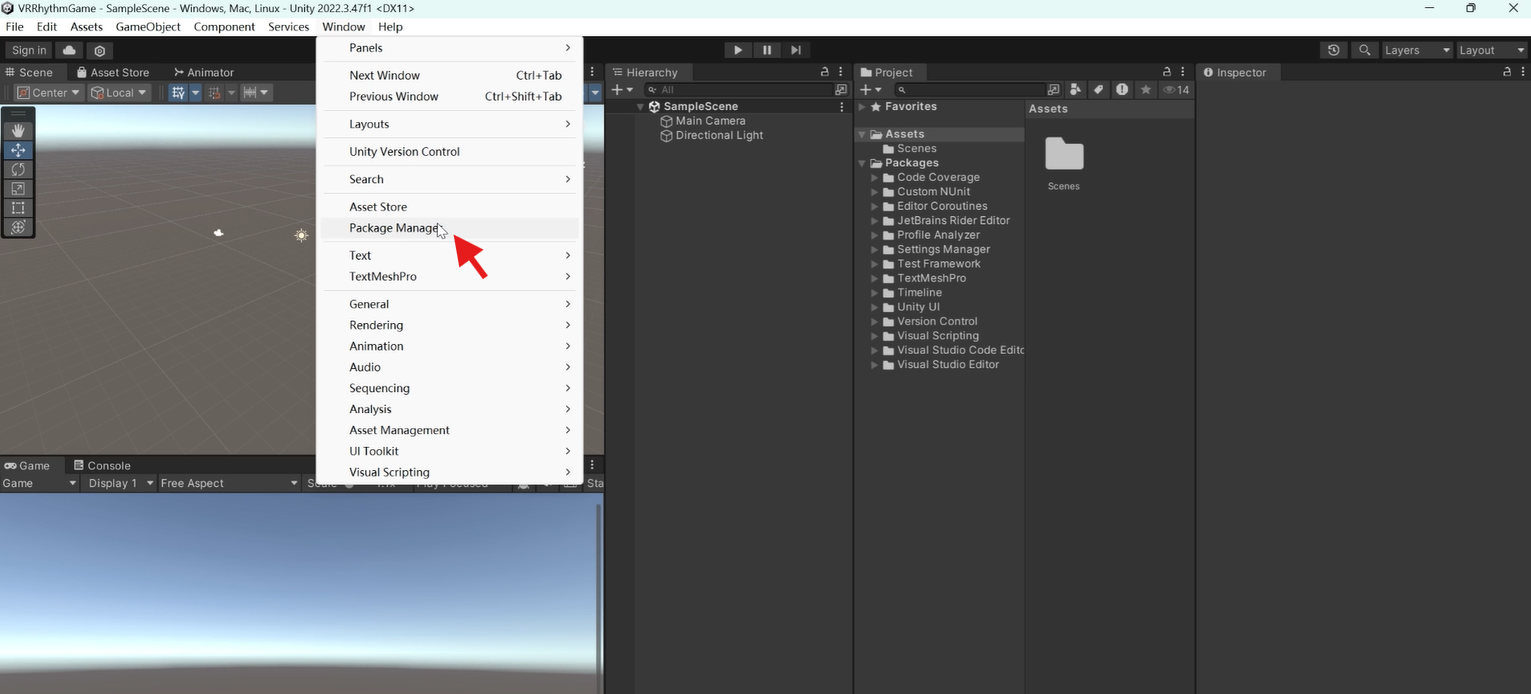Screen dimensions: 1531x694
Task: Open the Panels submenu
Action: coord(449,48)
